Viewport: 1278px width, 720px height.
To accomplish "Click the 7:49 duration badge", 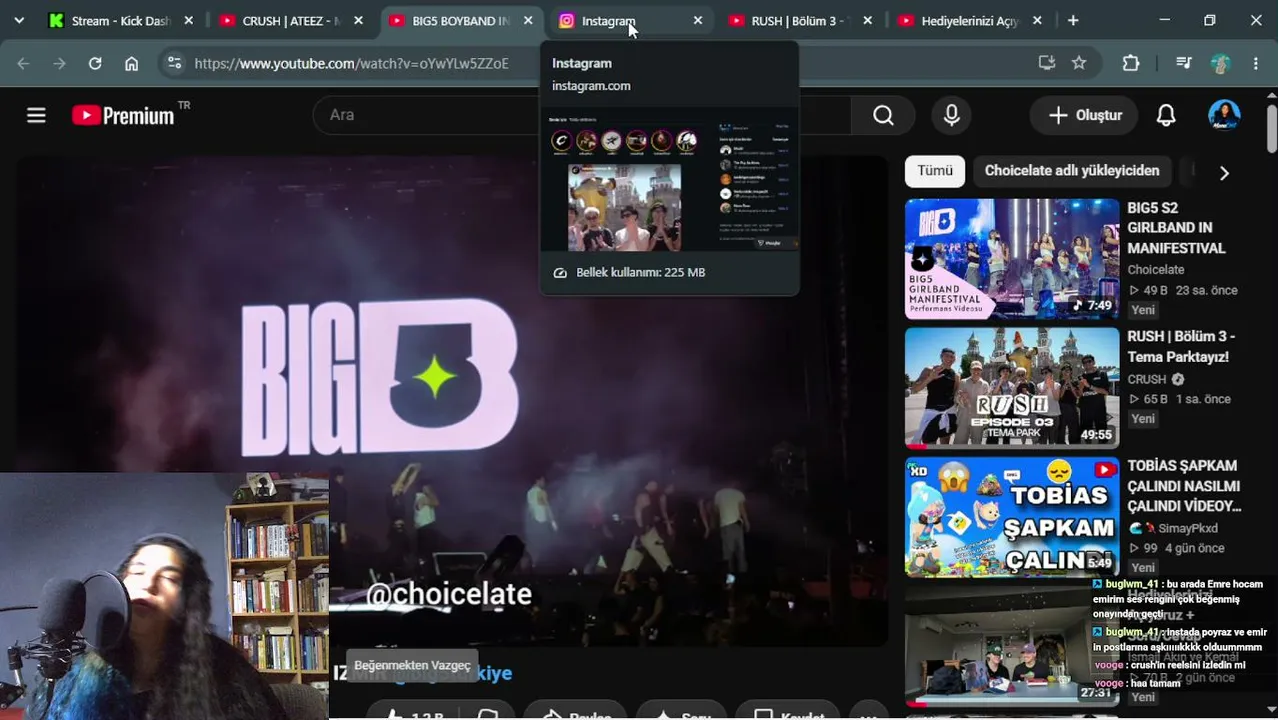I will point(1092,305).
